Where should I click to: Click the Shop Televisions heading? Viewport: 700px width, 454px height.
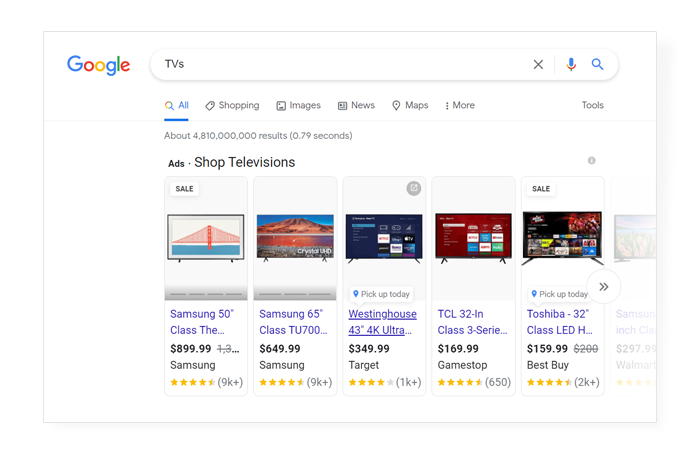(245, 162)
